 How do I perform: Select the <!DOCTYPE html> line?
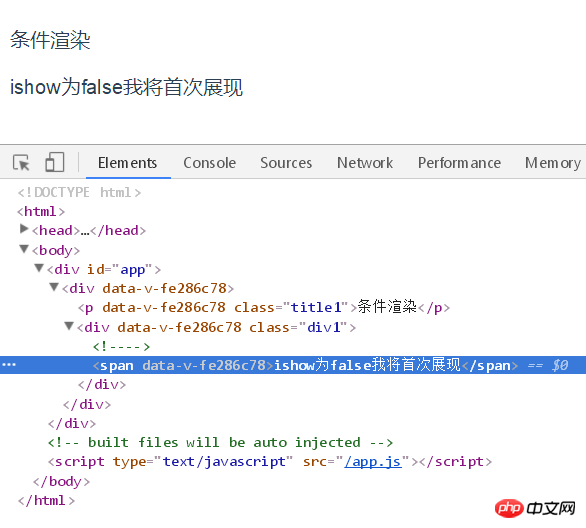[79, 192]
